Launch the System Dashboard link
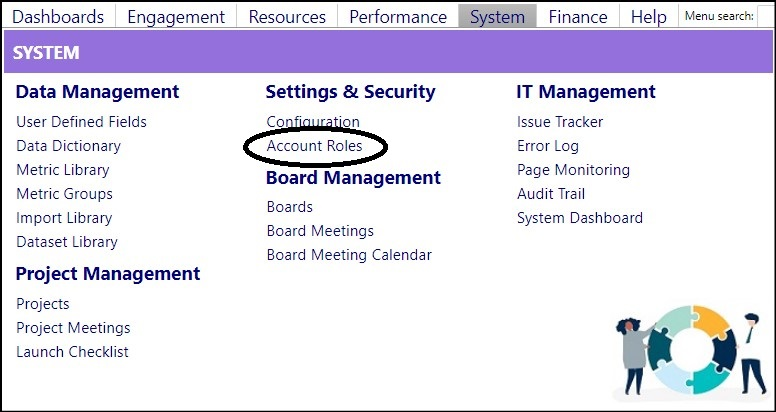Screen dimensions: 776x412 point(580,218)
